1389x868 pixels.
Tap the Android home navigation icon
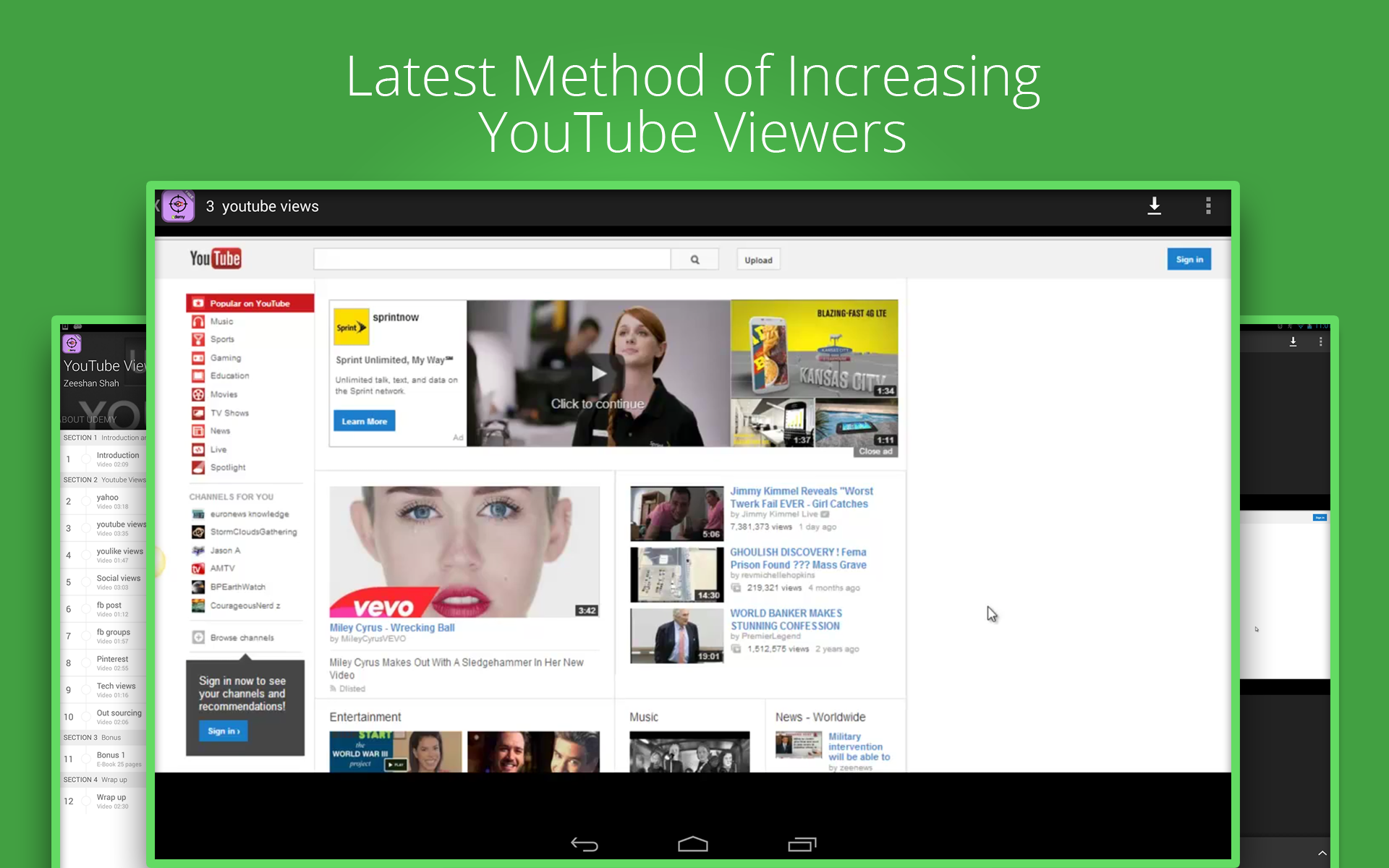click(693, 844)
